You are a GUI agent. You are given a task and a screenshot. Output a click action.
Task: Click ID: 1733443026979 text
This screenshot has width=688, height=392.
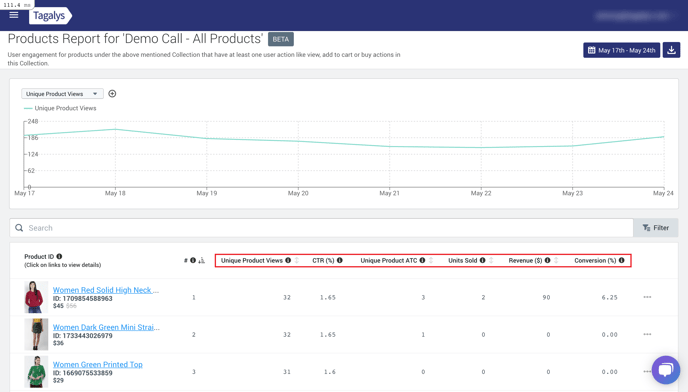click(82, 336)
